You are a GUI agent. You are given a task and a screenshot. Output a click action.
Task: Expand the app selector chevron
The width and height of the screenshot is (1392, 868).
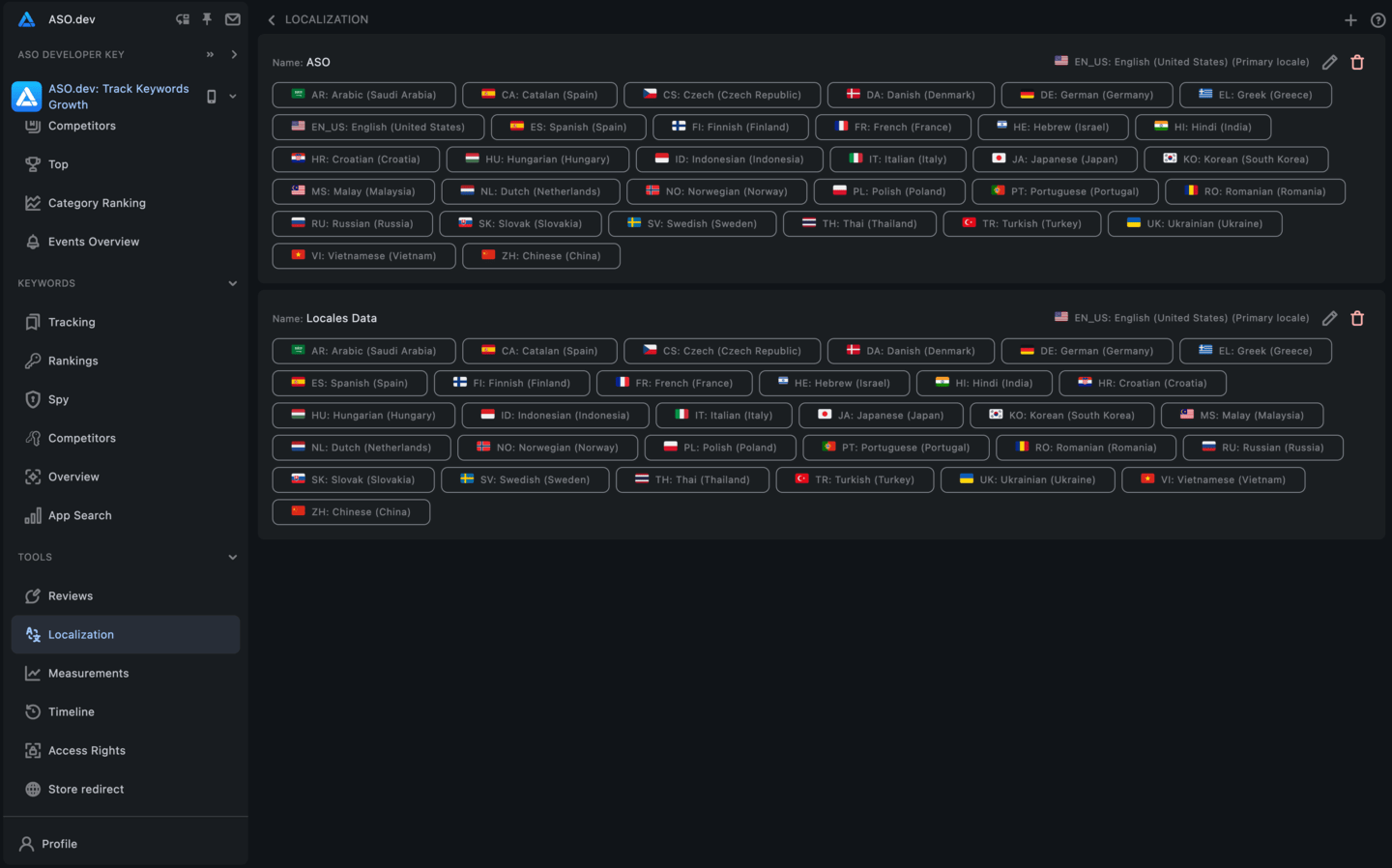233,97
